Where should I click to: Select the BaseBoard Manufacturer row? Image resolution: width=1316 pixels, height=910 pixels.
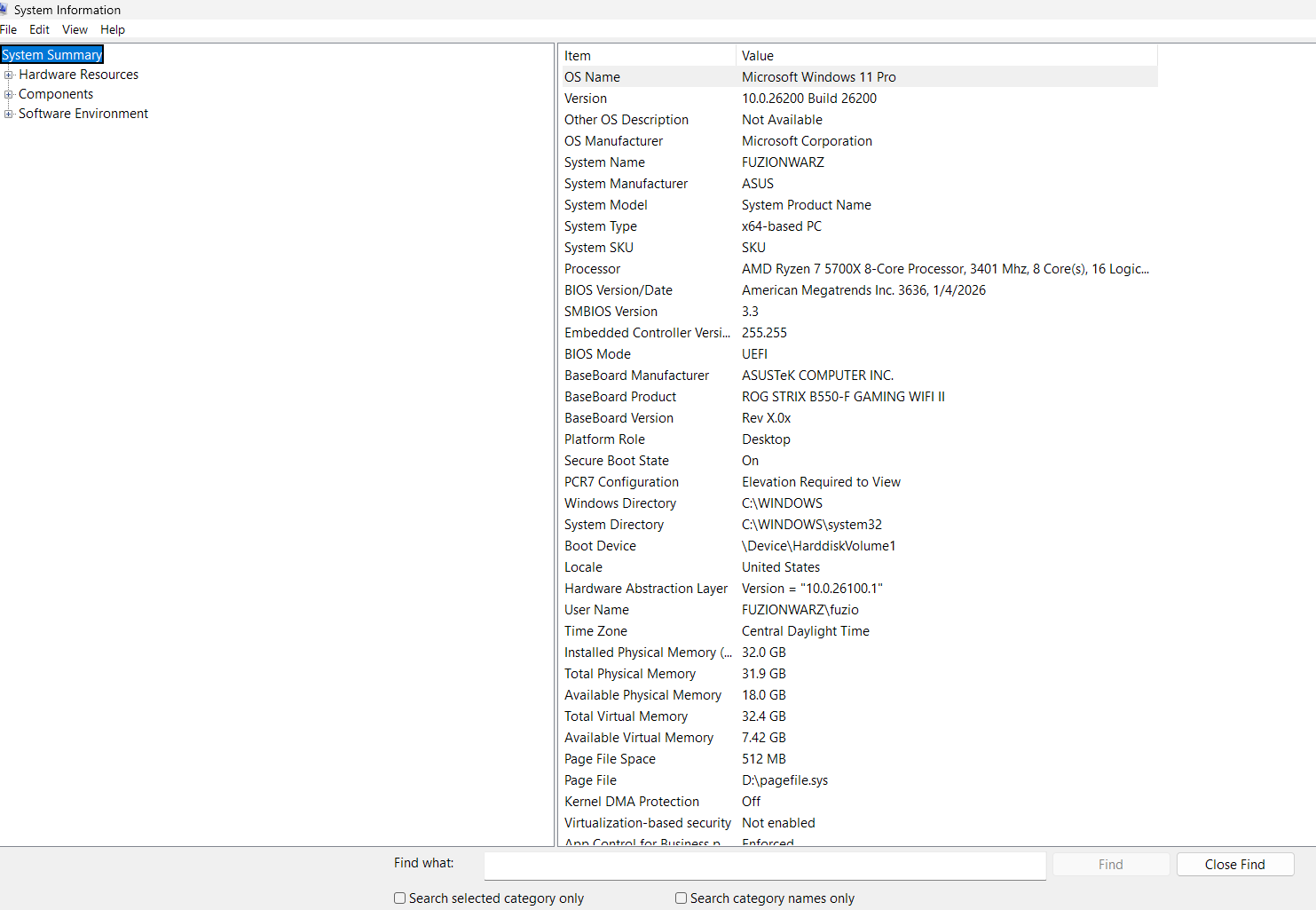pos(859,376)
